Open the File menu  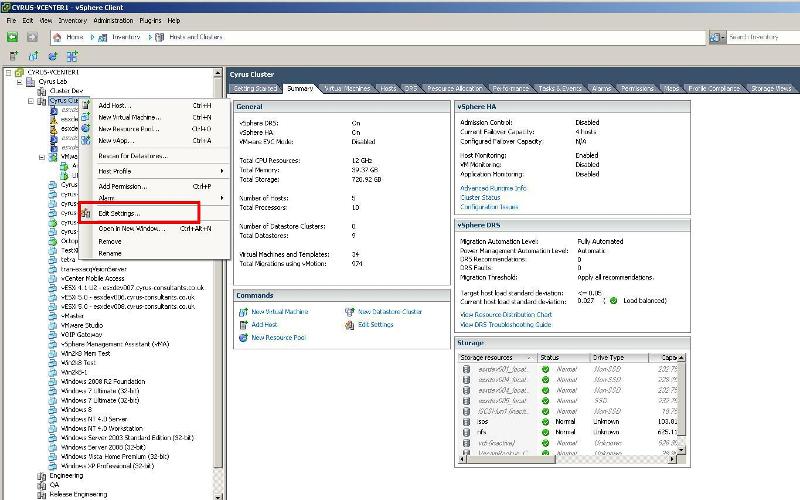11,21
